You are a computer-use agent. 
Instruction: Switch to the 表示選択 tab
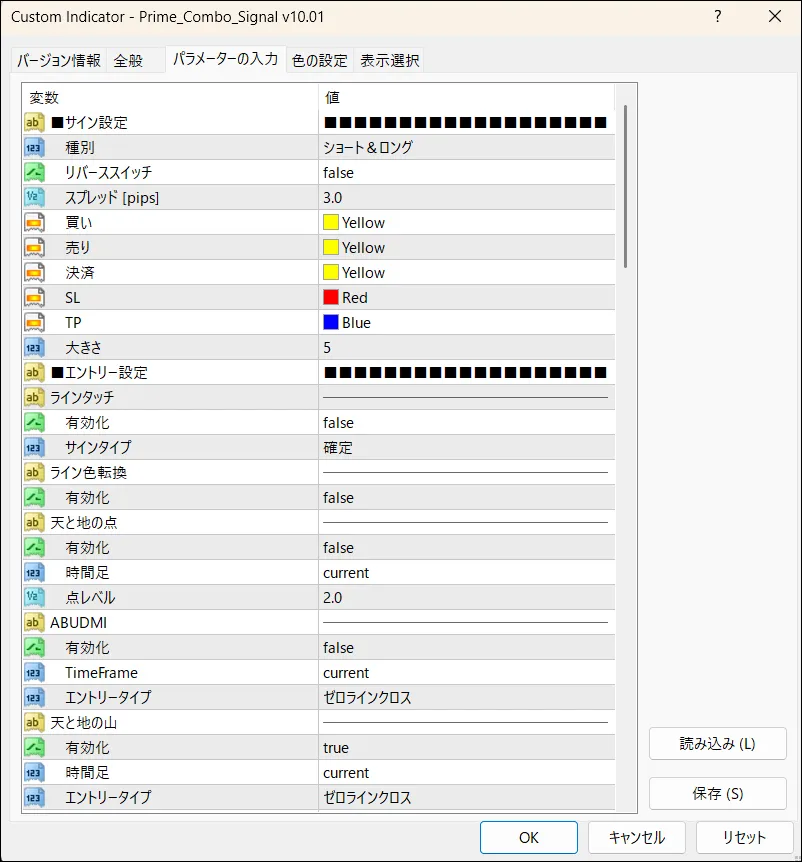390,61
